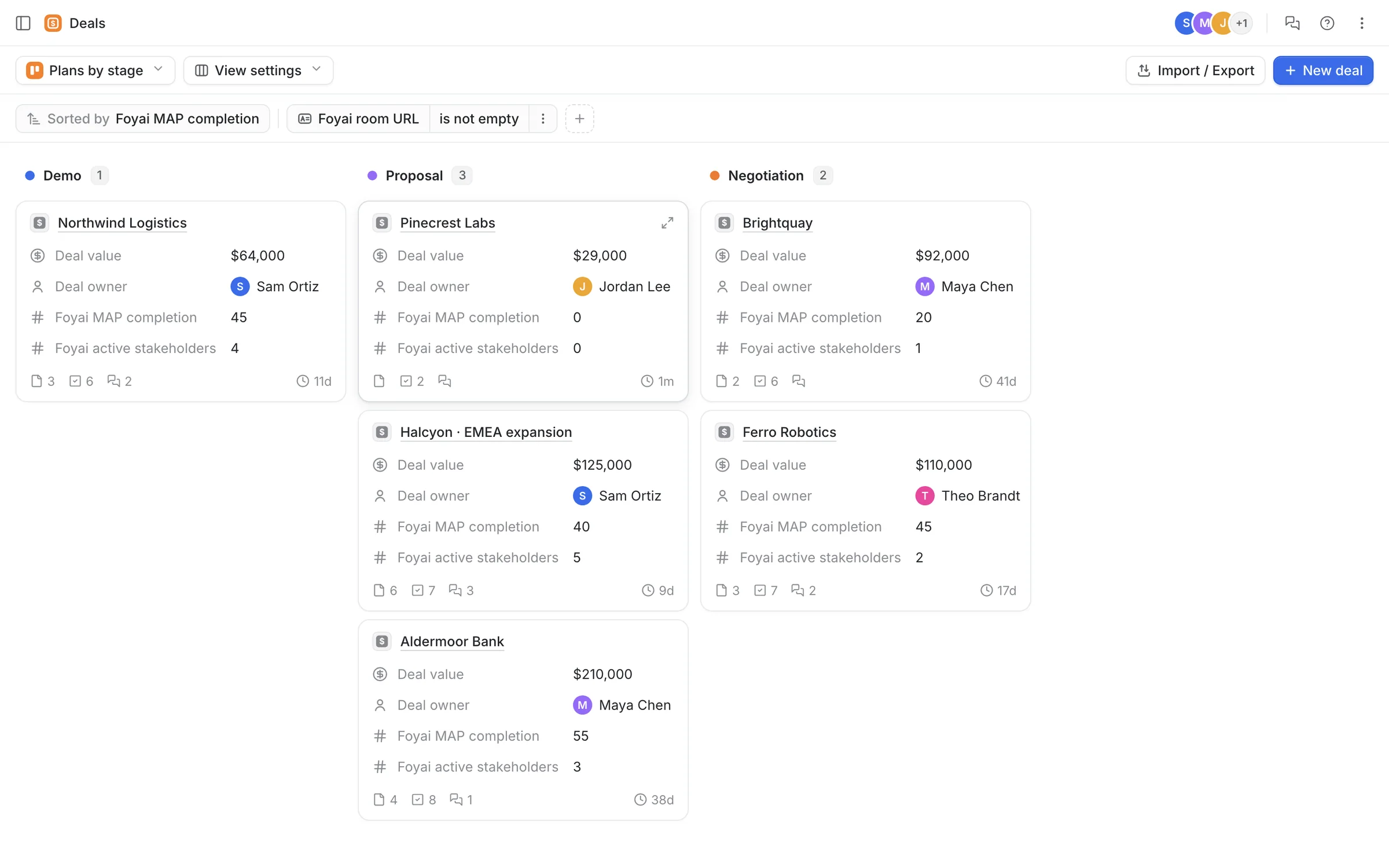
Task: Click Jordan Lee owner on Pinecrest Labs
Action: point(622,286)
